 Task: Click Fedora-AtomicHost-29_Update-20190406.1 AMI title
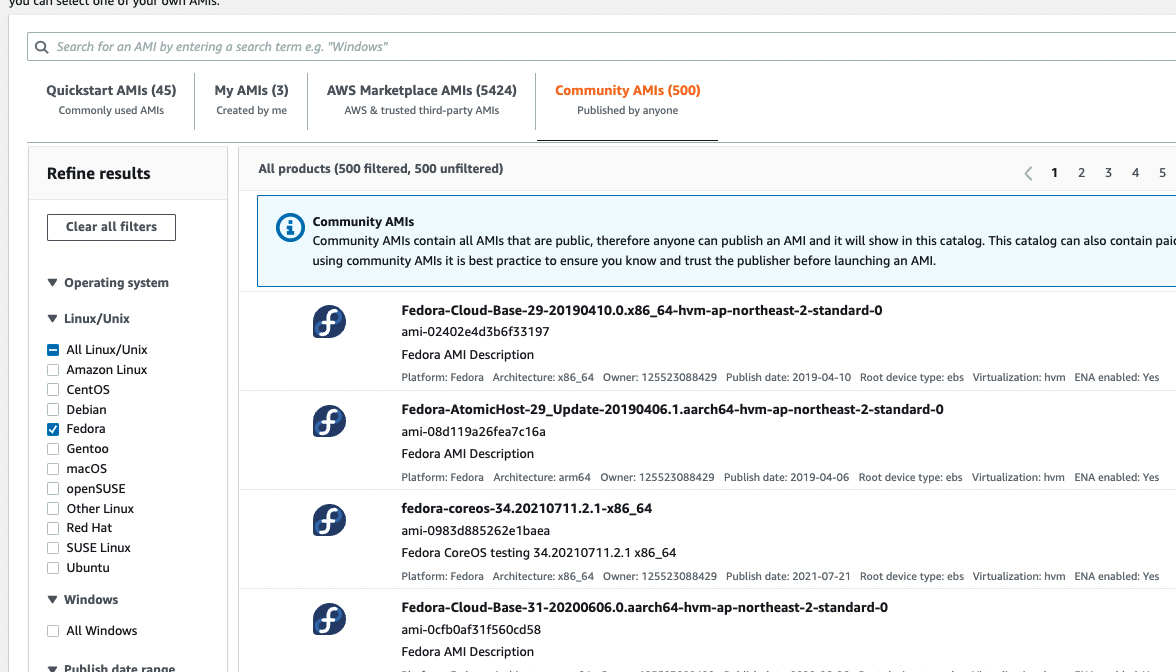[672, 410]
